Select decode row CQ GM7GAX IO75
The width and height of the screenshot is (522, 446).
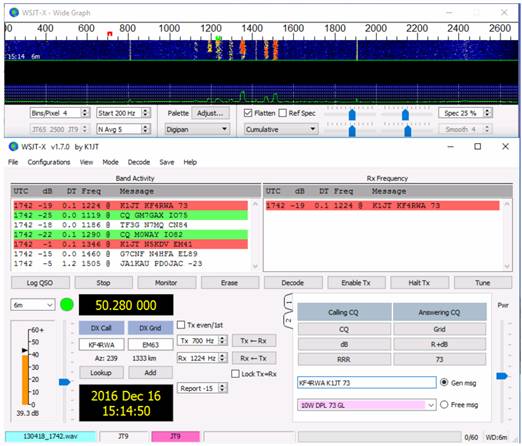[x=131, y=215]
